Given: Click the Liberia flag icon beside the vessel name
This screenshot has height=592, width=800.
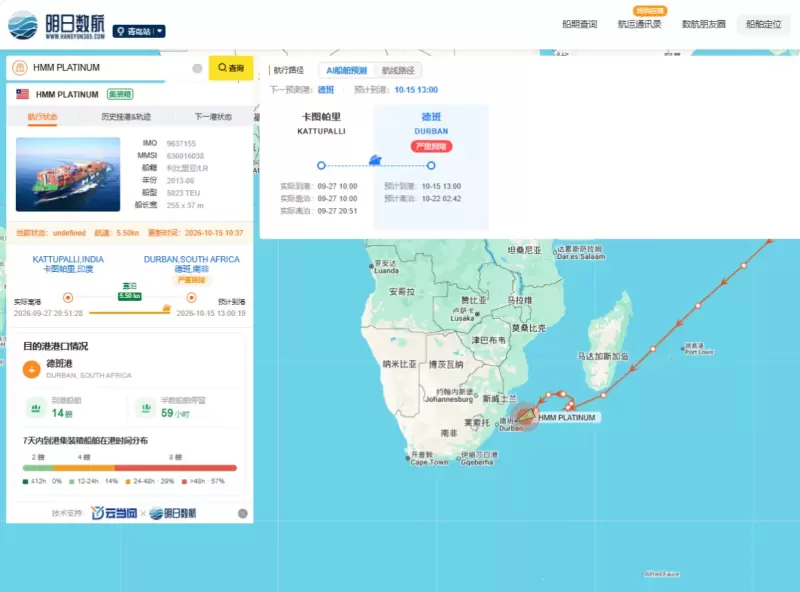Looking at the screenshot, I should tap(22, 94).
